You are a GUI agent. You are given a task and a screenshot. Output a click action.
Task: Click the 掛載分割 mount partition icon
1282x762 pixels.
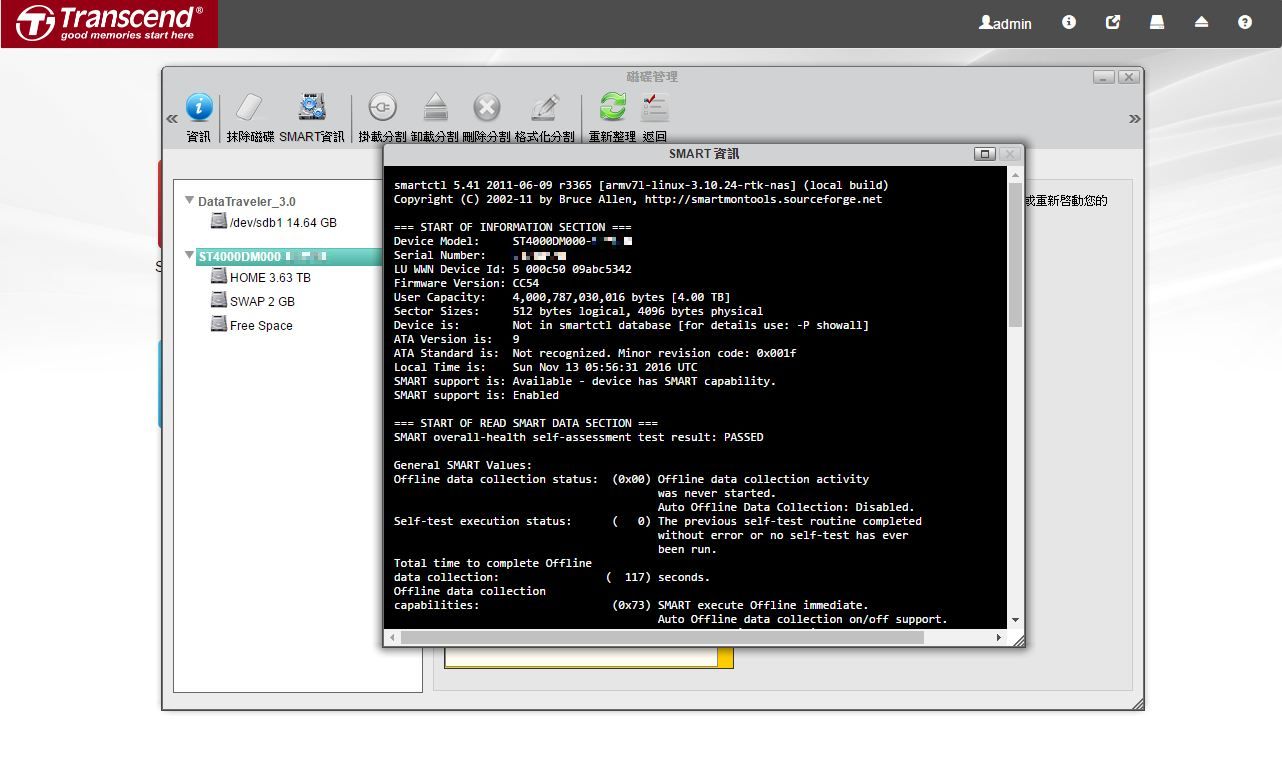pyautogui.click(x=382, y=107)
